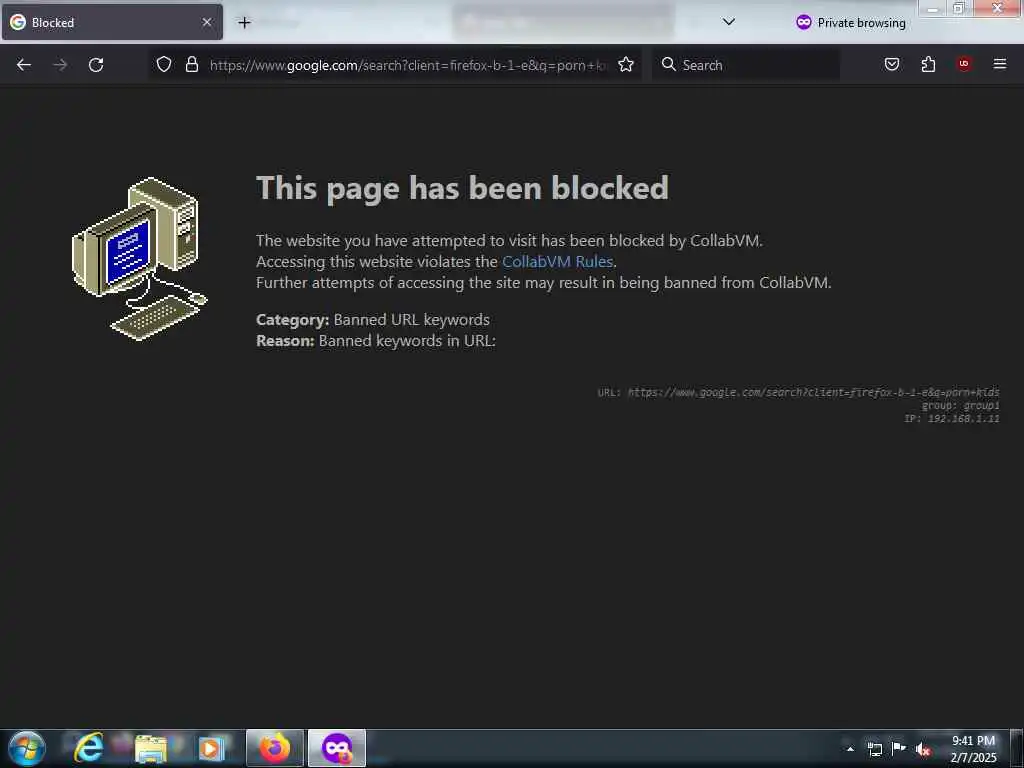Open the tracking protection shield icon
This screenshot has width=1024, height=768.
pos(164,64)
